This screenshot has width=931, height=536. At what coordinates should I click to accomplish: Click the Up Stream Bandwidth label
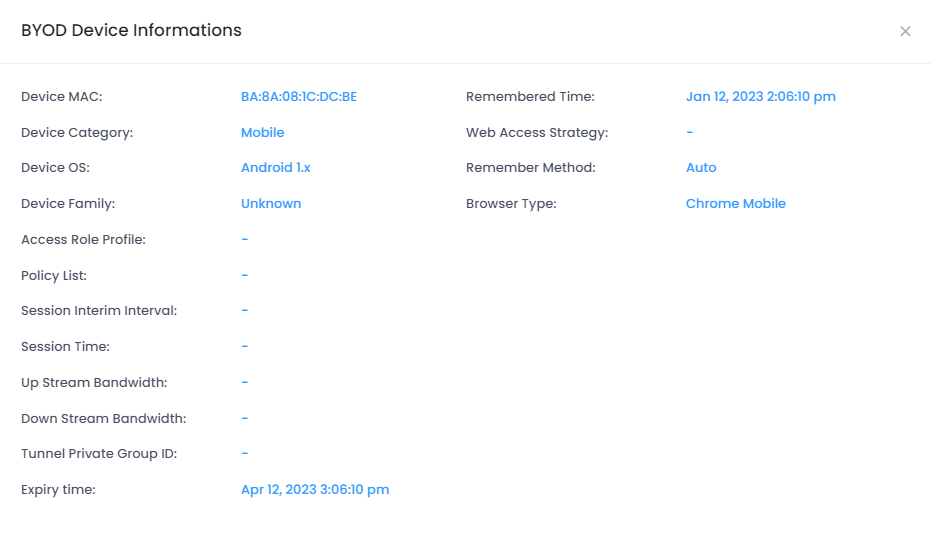94,383
